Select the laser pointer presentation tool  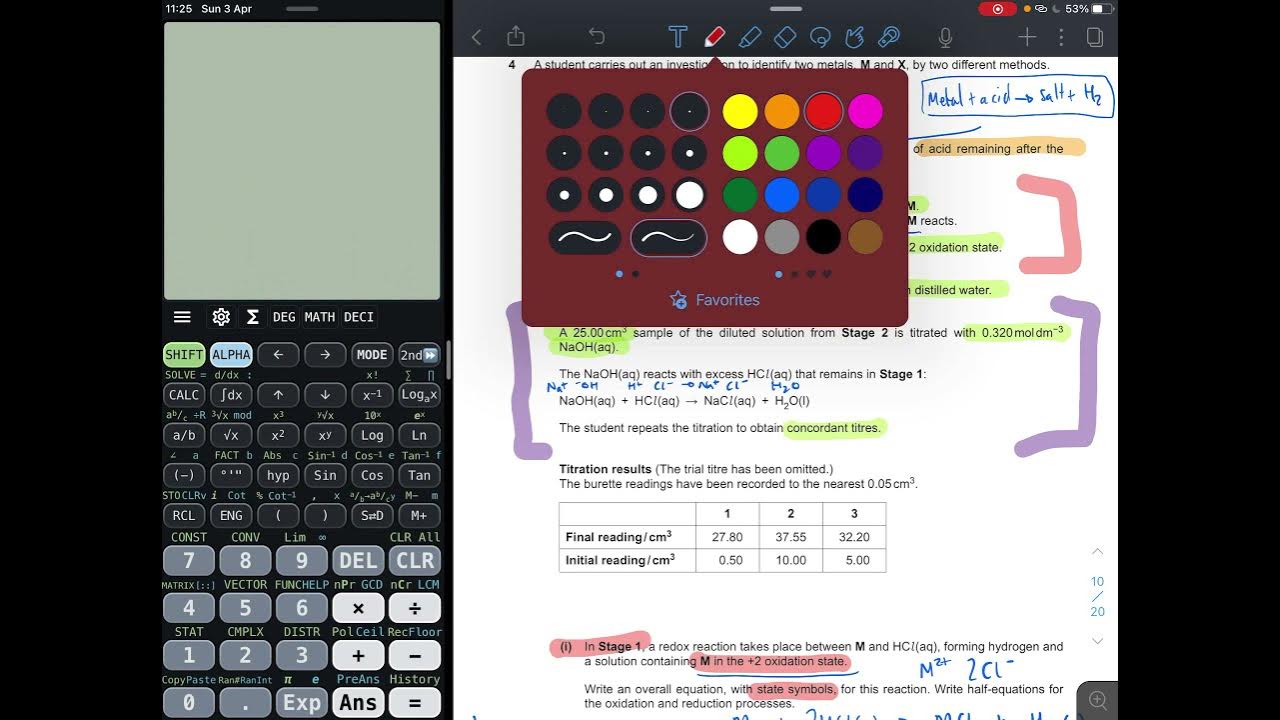click(889, 37)
